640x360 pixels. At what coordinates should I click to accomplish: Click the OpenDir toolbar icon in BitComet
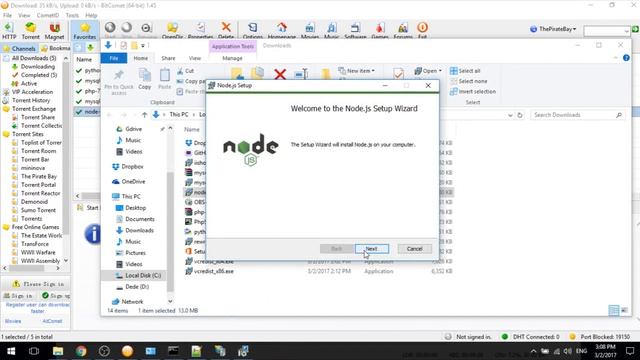pyautogui.click(x=172, y=31)
